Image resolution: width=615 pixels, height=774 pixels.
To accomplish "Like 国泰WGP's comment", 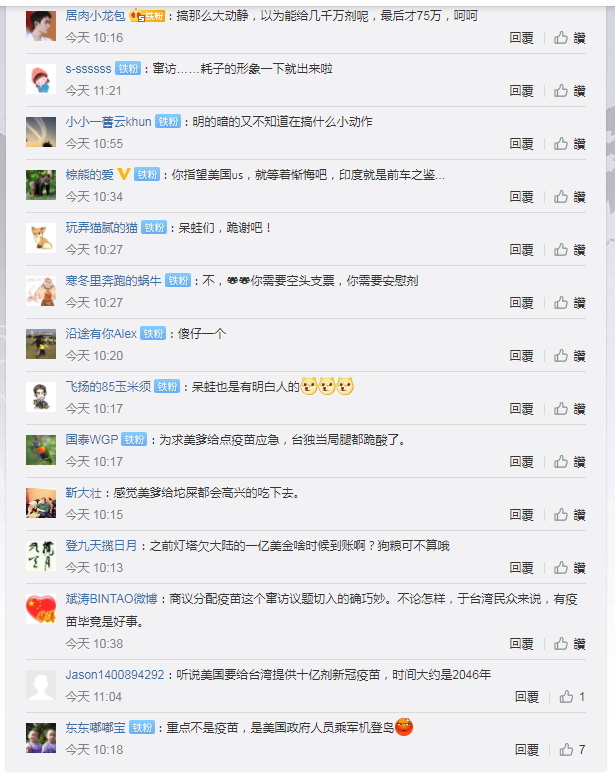I will coord(569,462).
